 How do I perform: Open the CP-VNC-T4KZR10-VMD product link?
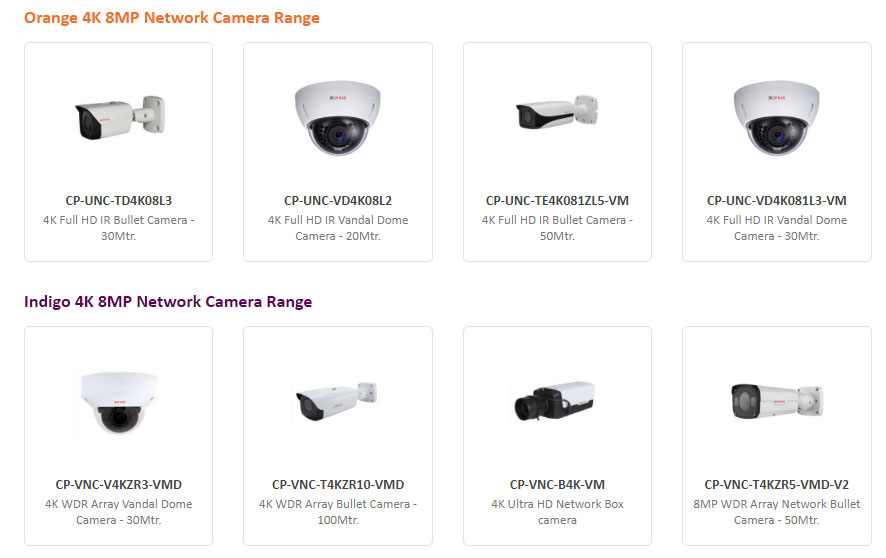point(338,485)
